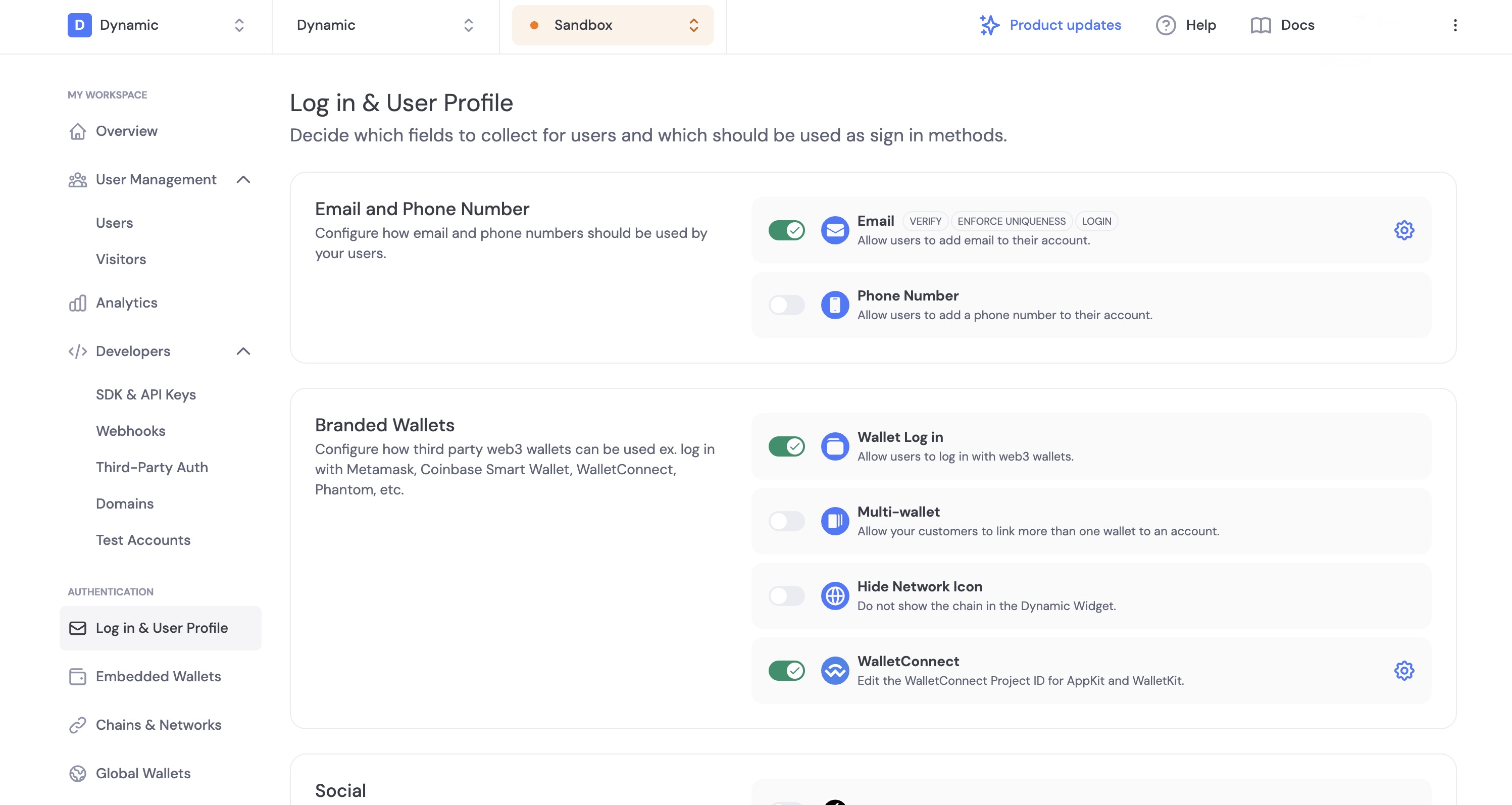
Task: Click the blue D organization logo
Action: pos(79,25)
